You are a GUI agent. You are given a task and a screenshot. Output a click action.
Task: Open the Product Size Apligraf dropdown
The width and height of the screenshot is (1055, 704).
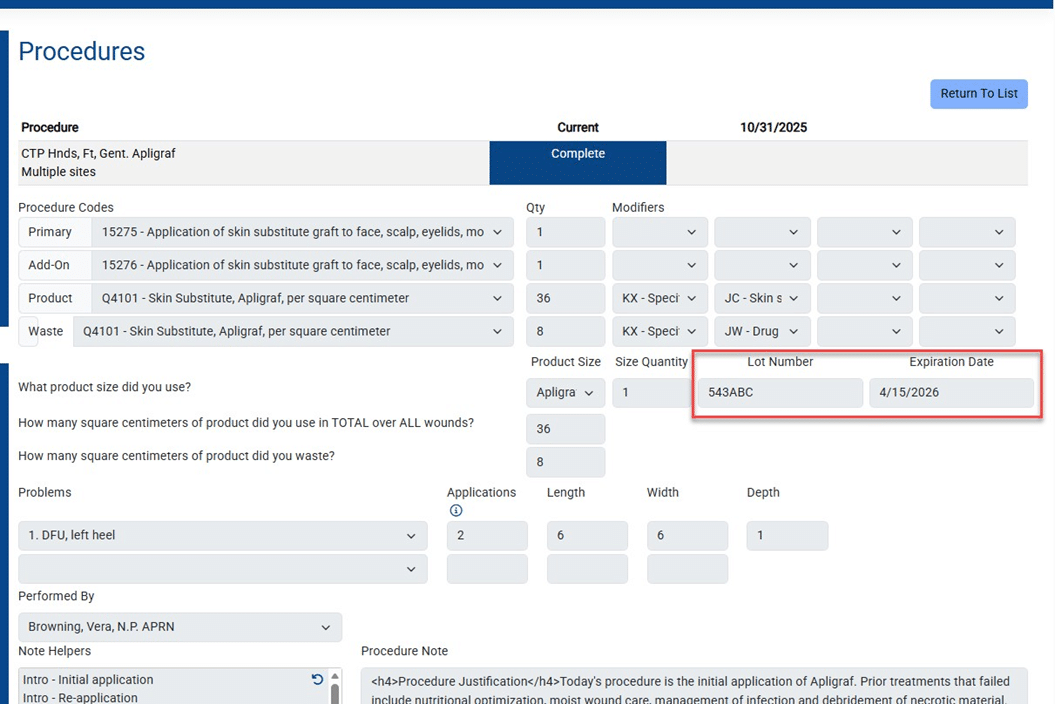(565, 393)
